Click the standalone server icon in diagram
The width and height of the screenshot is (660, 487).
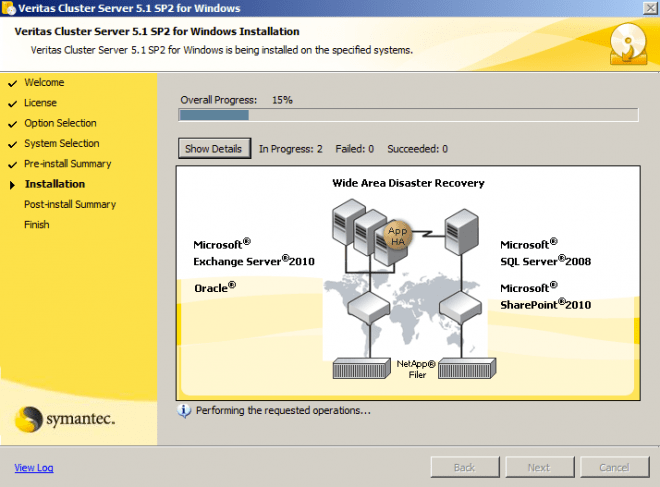tap(462, 232)
